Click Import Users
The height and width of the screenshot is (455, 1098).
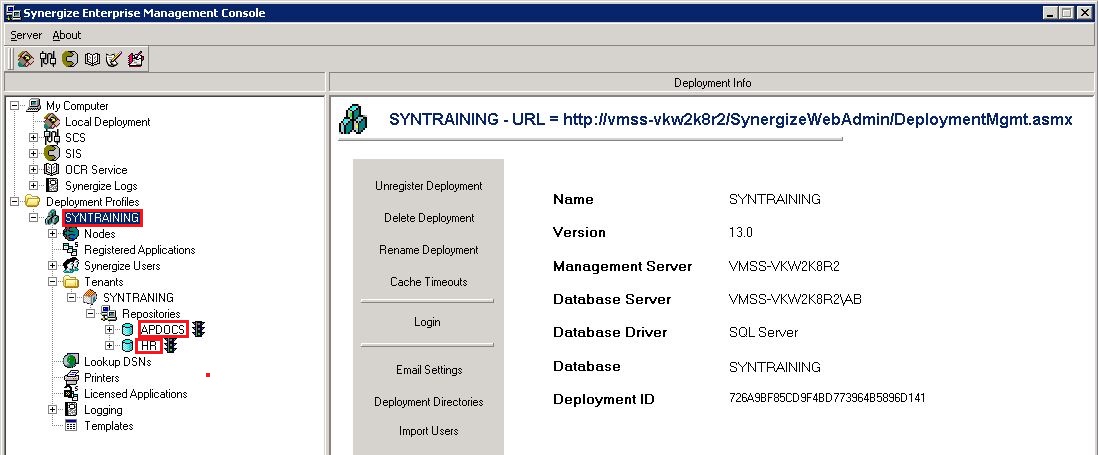coord(429,430)
